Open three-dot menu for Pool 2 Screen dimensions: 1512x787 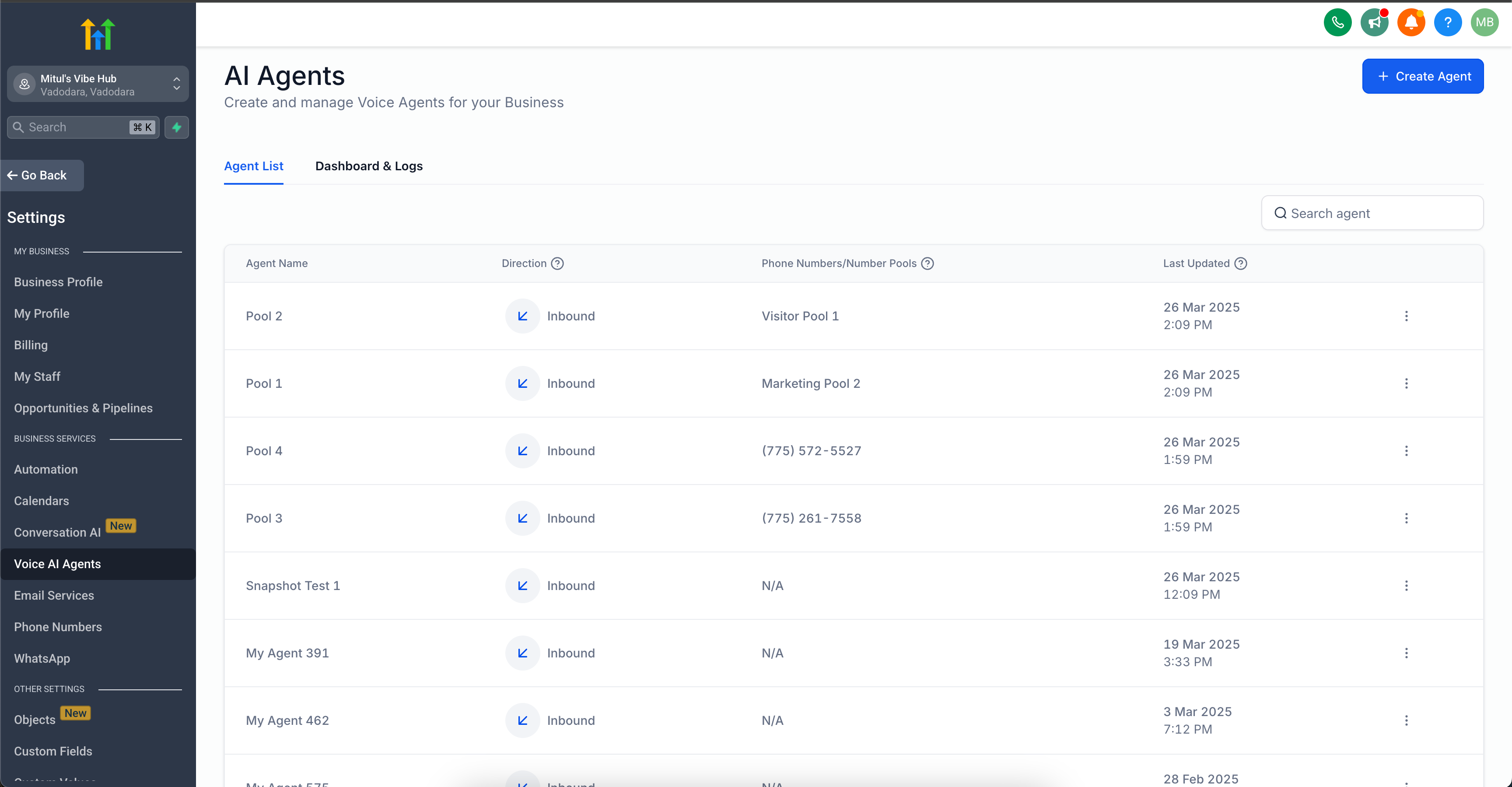coord(1406,316)
